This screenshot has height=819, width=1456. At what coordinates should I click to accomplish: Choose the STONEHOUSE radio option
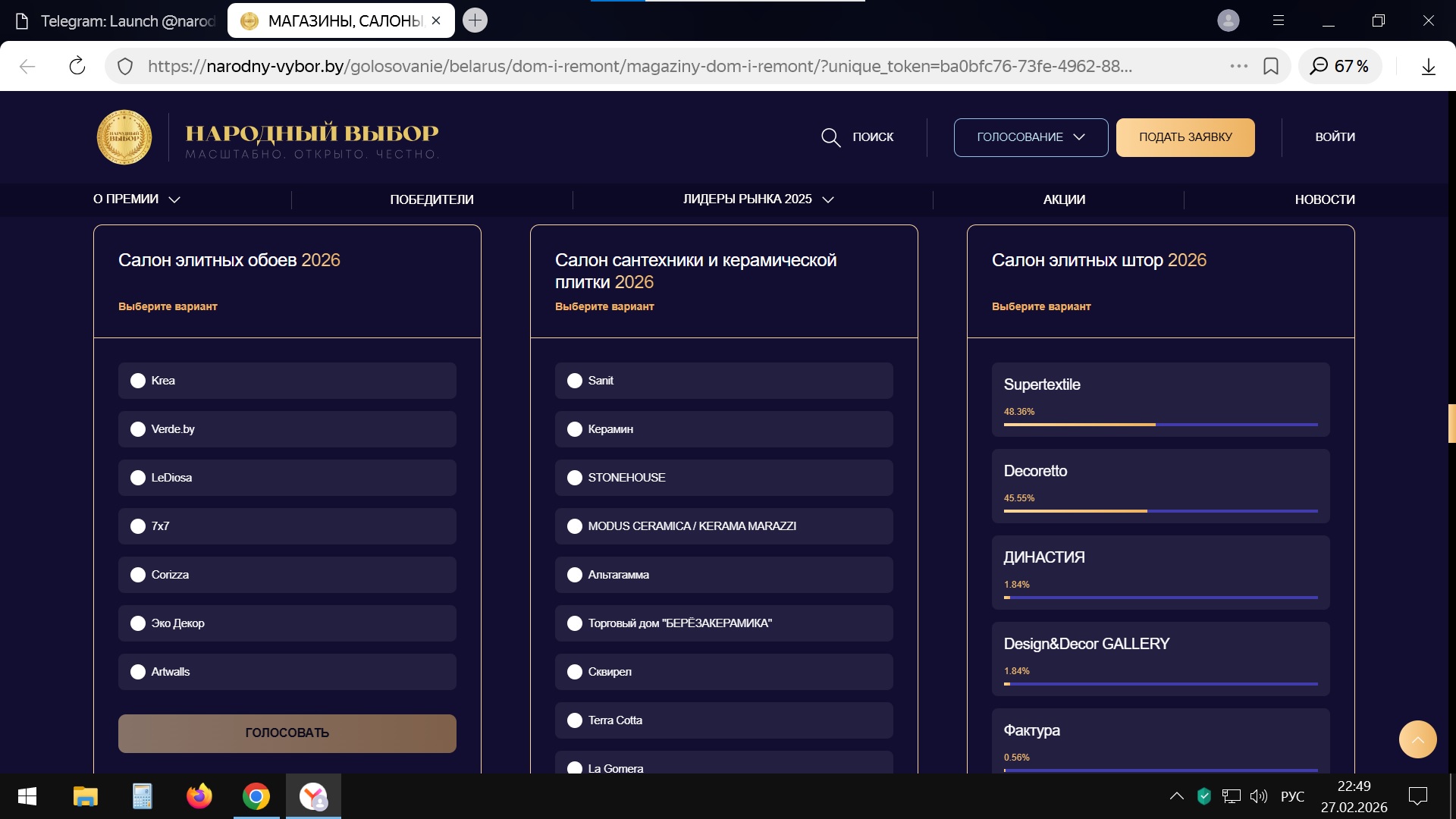[575, 478]
